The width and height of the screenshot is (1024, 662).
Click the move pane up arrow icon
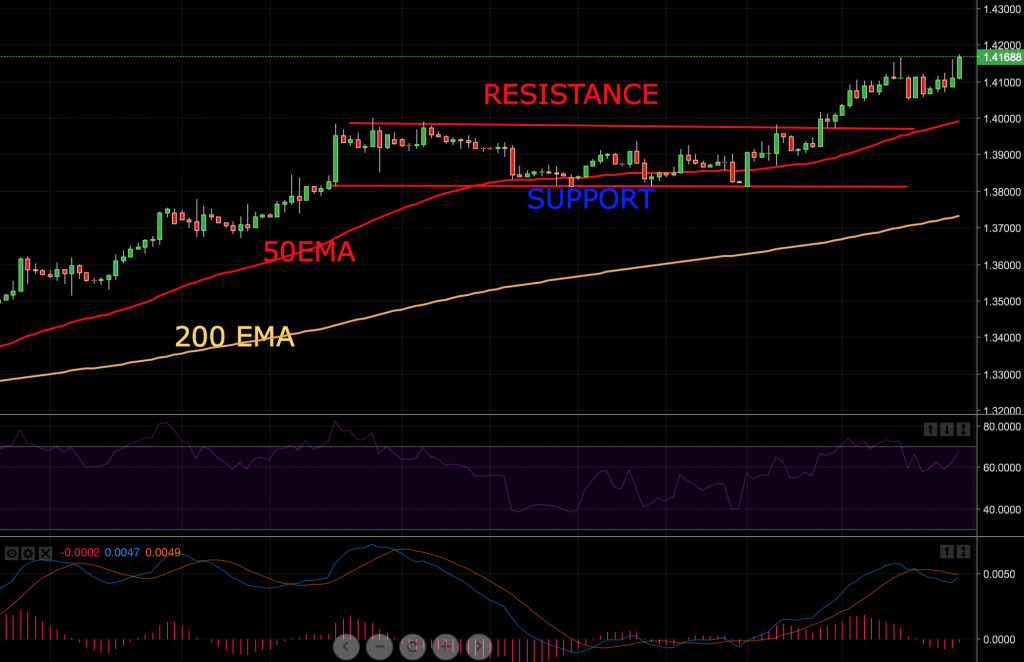pos(930,428)
